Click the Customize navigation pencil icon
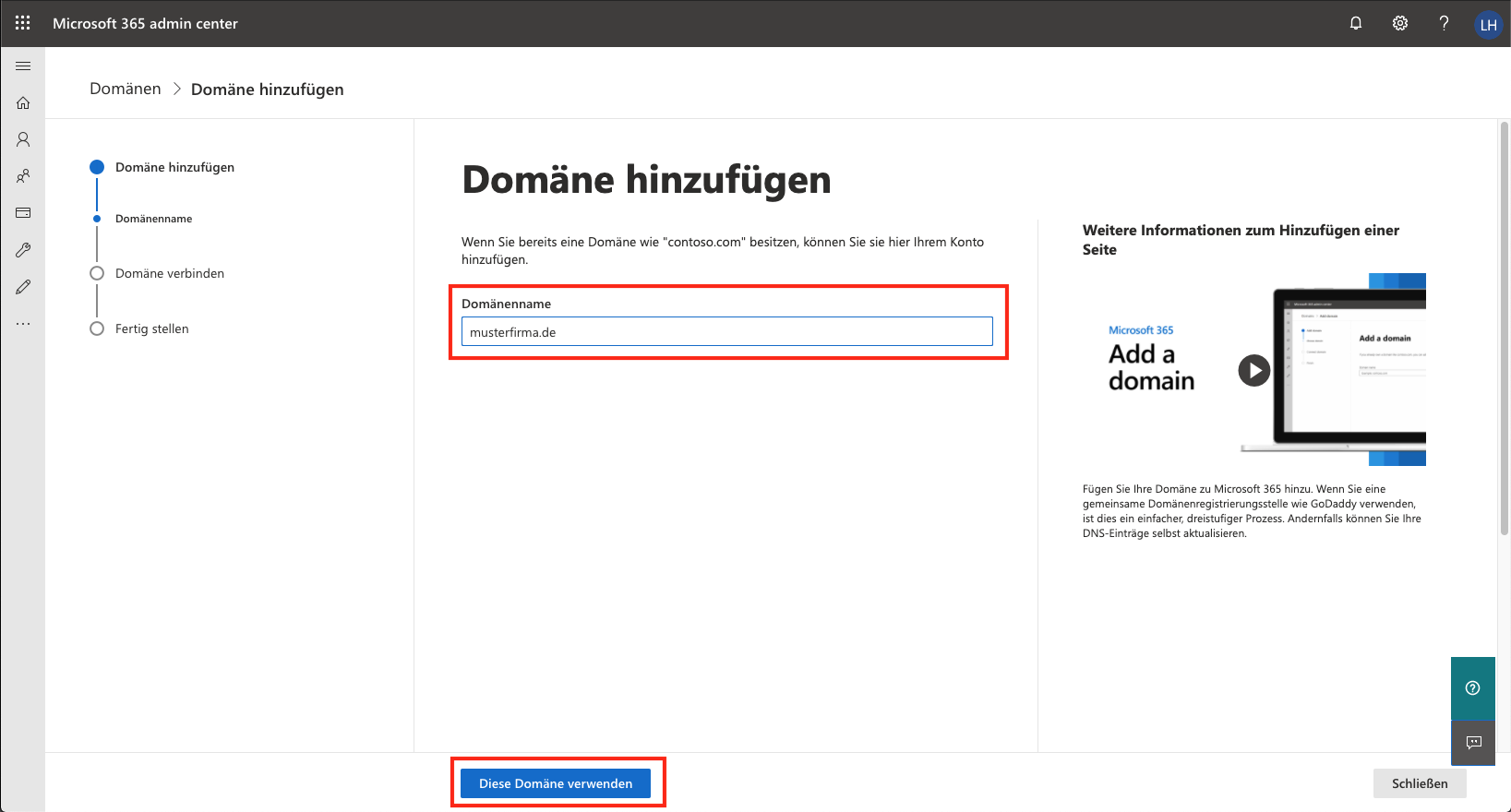The image size is (1511, 812). (23, 287)
